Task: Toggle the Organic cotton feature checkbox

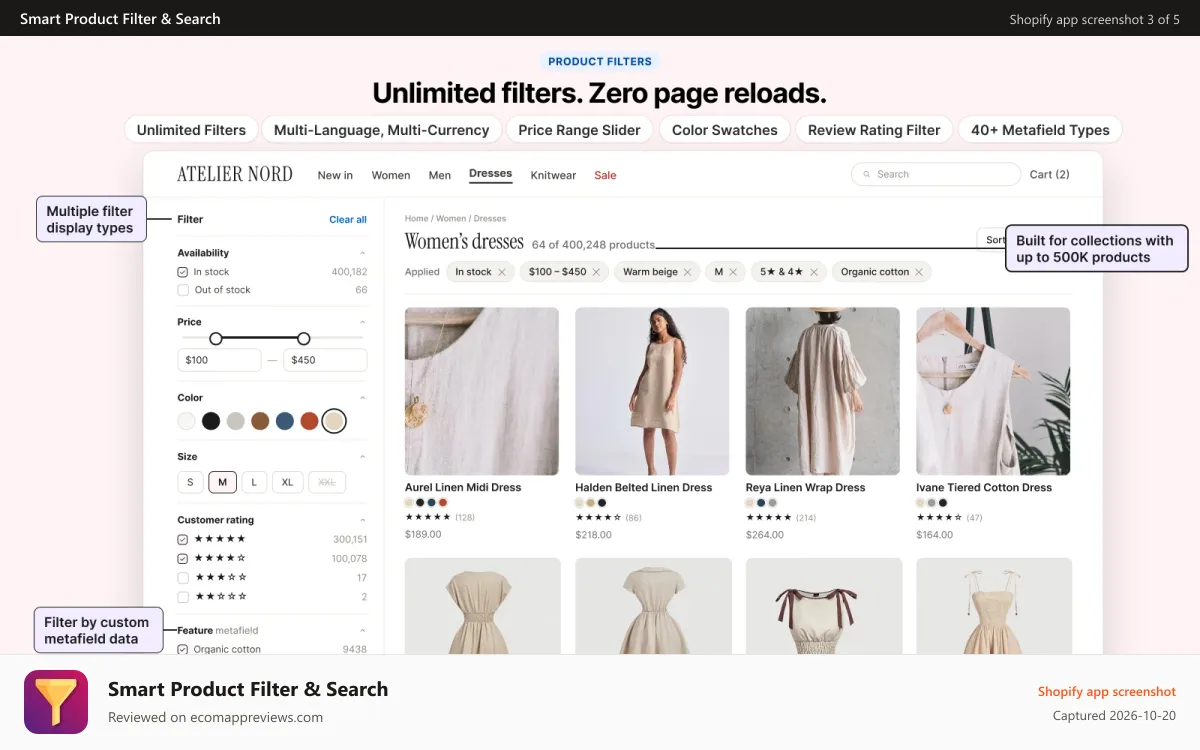Action: click(183, 649)
